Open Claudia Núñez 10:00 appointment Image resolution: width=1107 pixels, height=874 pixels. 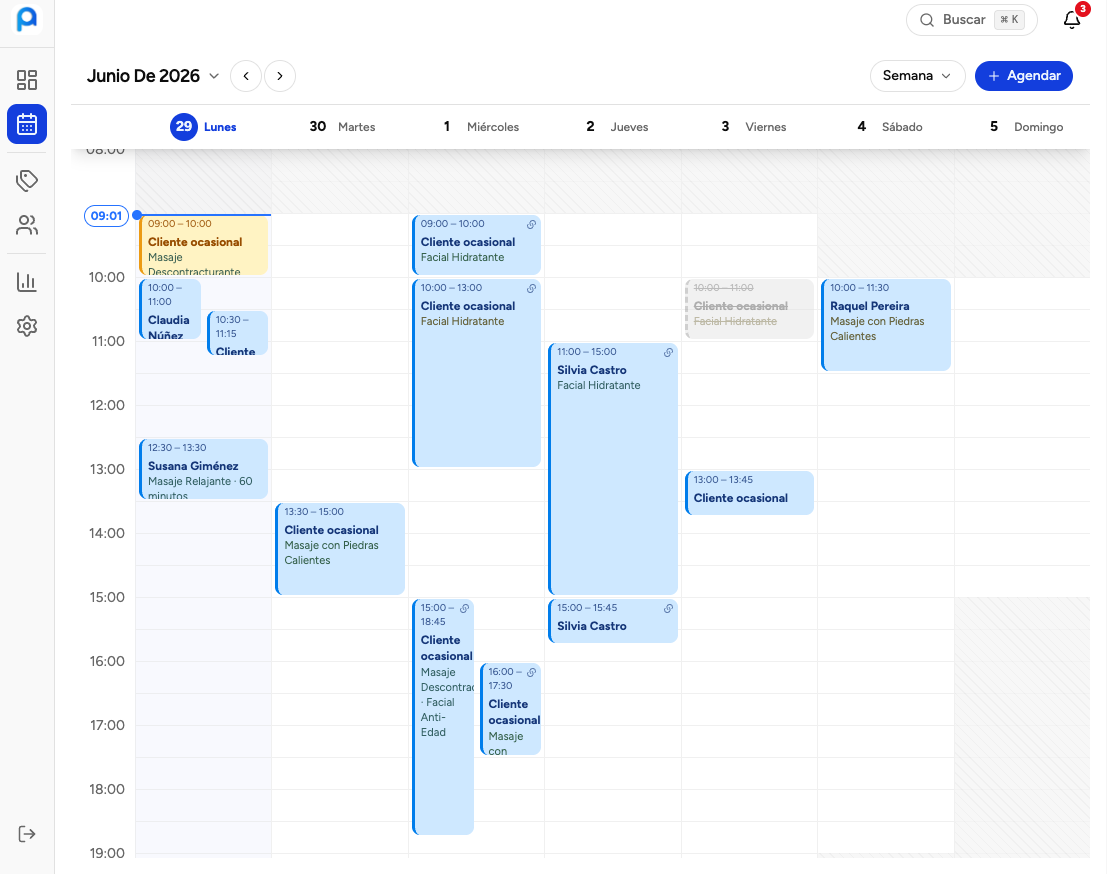170,309
